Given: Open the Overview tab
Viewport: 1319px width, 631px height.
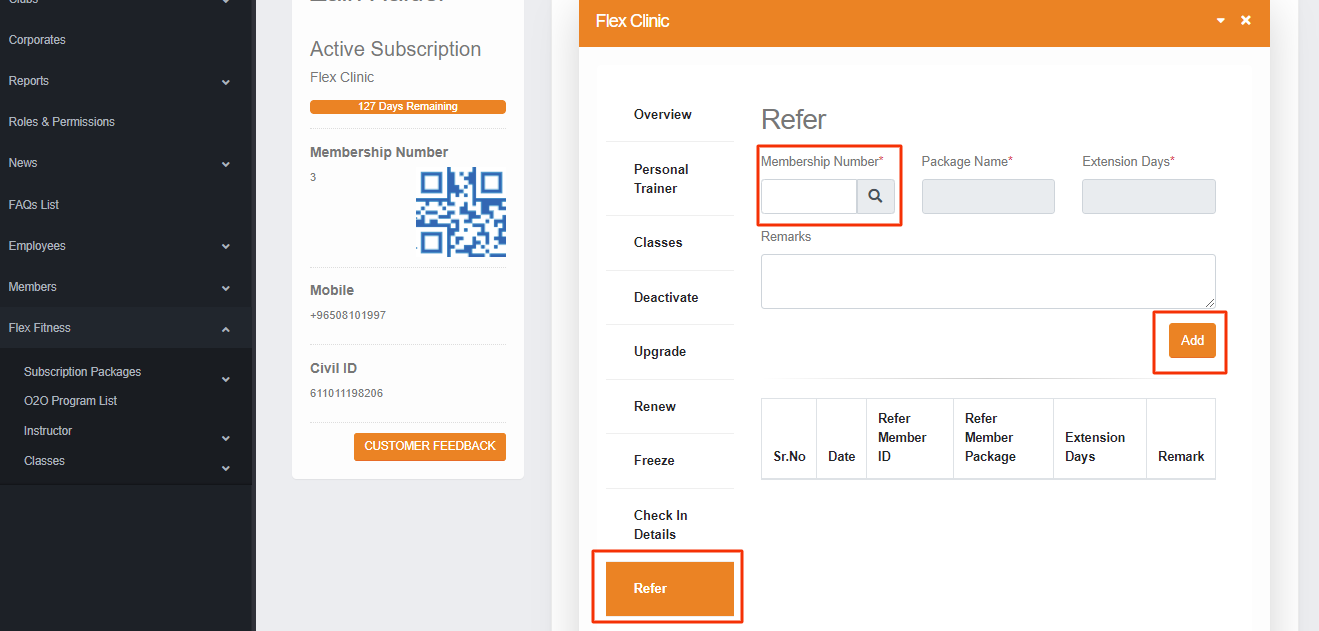Looking at the screenshot, I should tap(662, 115).
